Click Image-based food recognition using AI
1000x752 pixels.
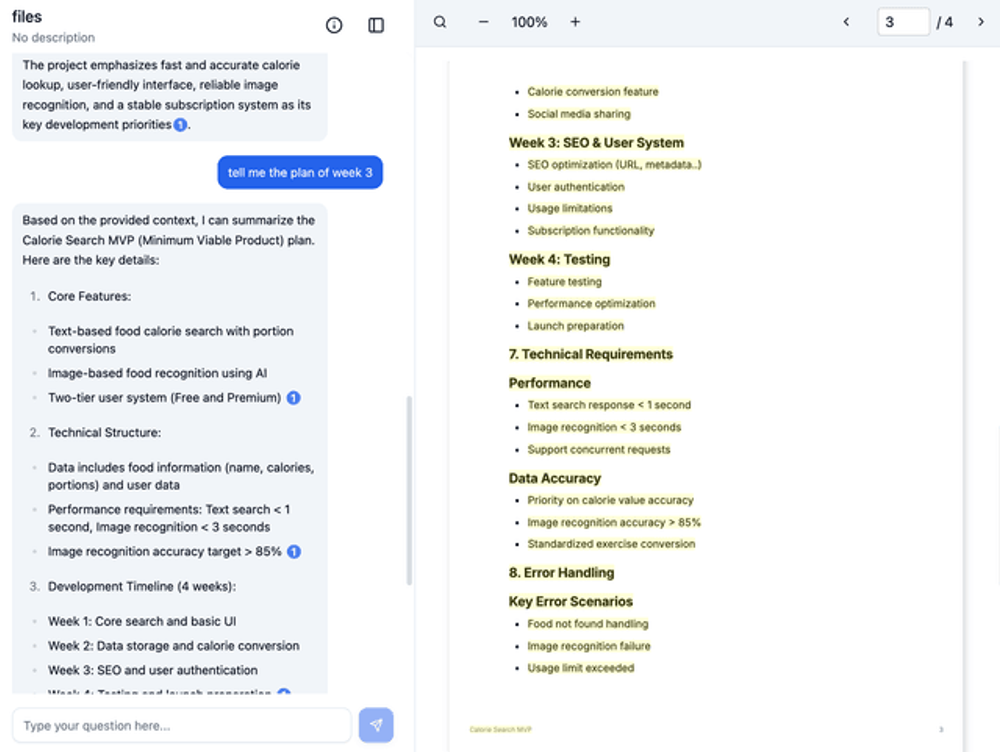158,373
